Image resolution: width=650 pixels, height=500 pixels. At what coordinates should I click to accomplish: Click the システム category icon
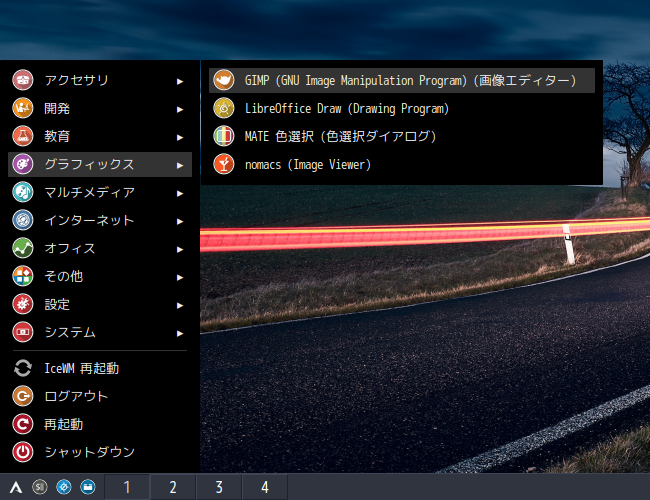pyautogui.click(x=23, y=332)
